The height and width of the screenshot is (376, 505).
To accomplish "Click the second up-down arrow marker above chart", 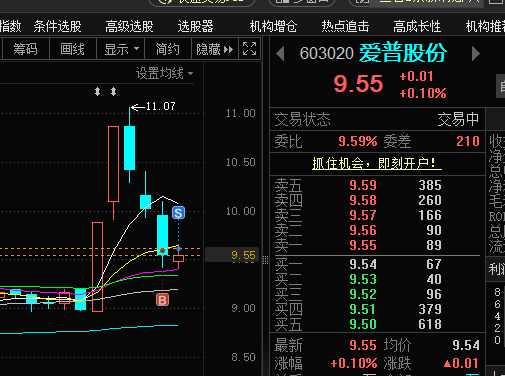I will pyautogui.click(x=113, y=91).
